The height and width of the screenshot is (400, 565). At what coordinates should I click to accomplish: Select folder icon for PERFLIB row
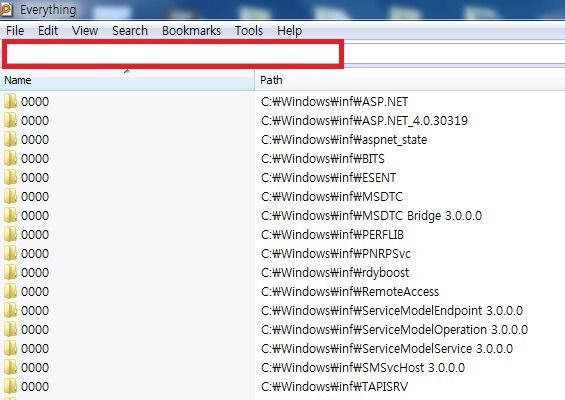pos(10,235)
